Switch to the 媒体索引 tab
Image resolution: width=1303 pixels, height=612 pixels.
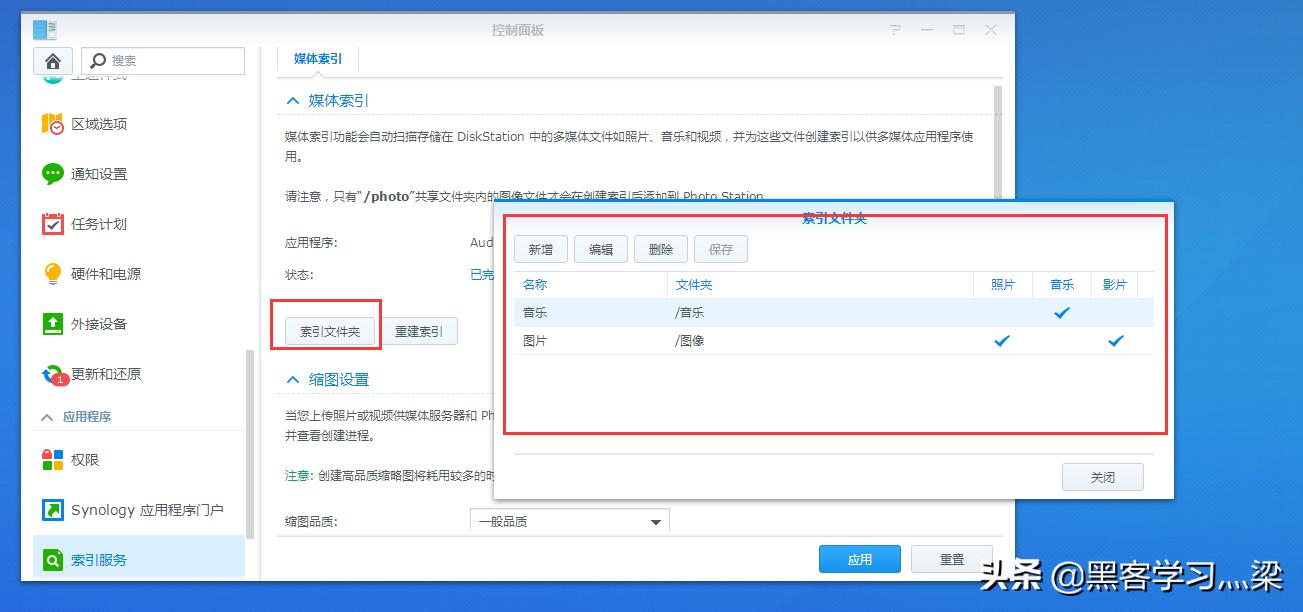317,58
